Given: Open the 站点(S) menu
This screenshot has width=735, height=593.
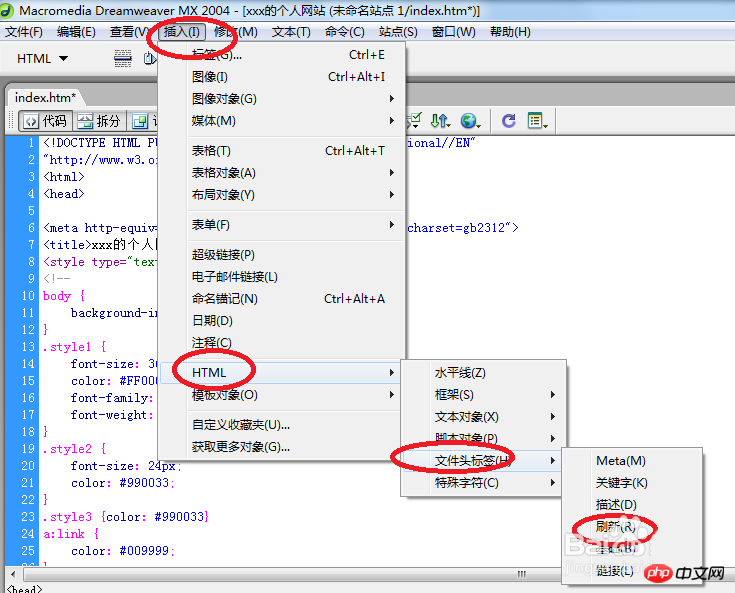Looking at the screenshot, I should click(x=398, y=32).
